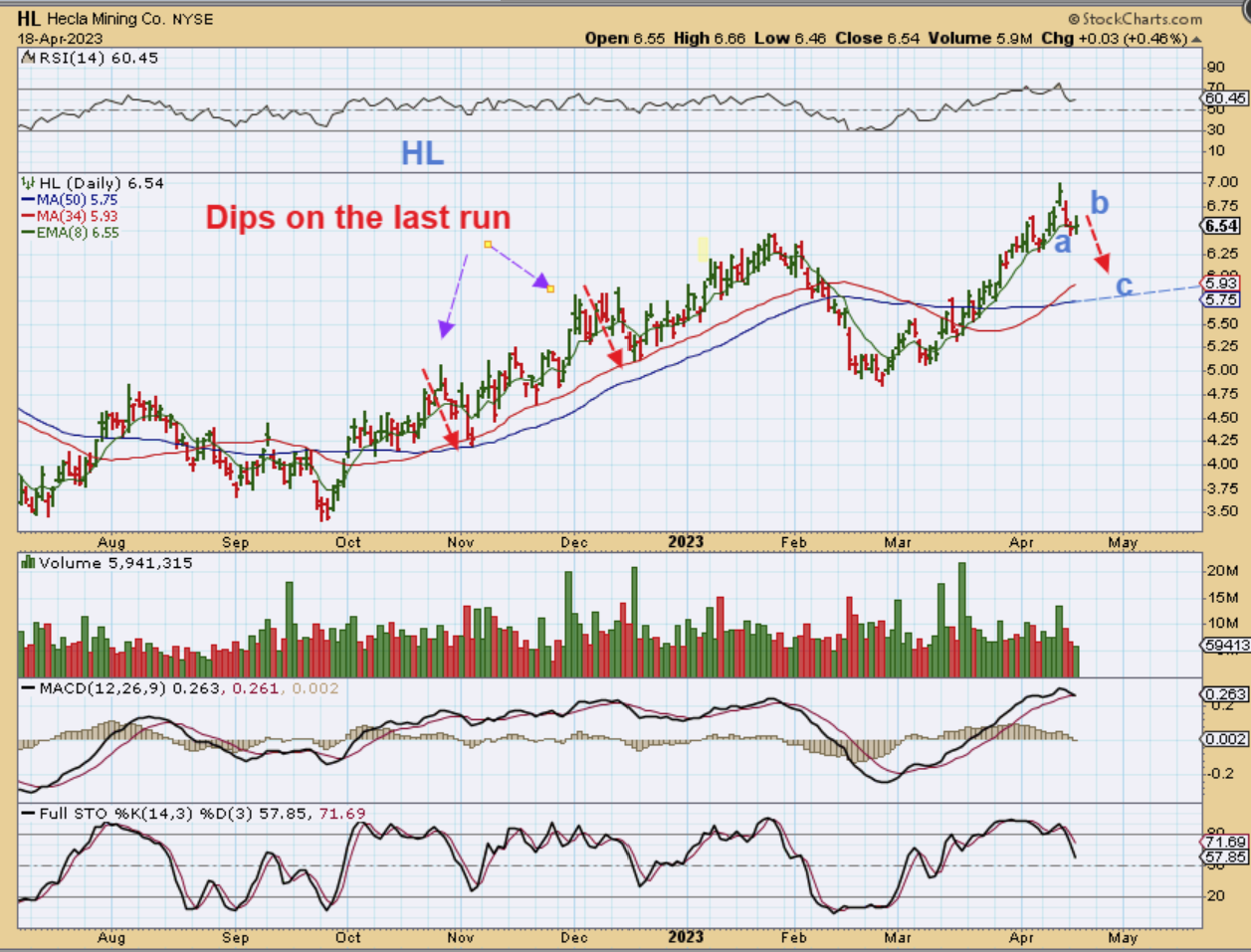Image resolution: width=1251 pixels, height=952 pixels.
Task: Click the 90 level label on RSI axis
Action: coord(1215,68)
